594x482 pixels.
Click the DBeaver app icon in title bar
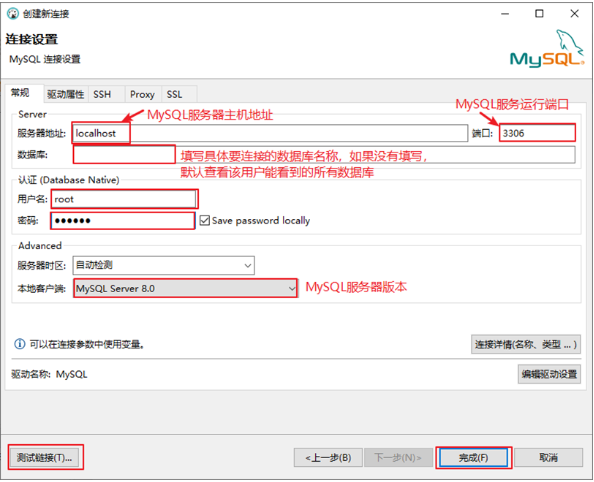tap(13, 14)
